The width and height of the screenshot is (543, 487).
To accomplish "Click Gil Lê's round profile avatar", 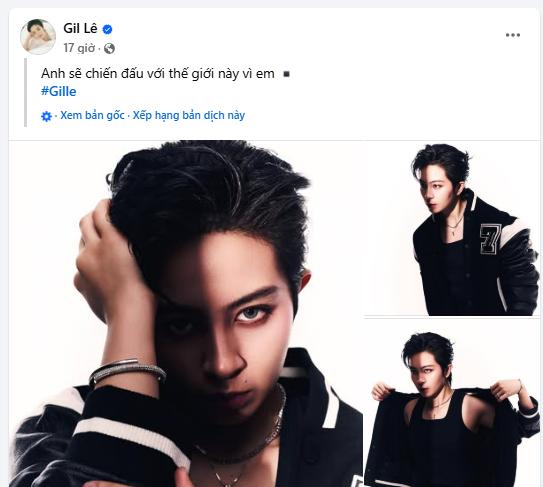I will click(38, 37).
